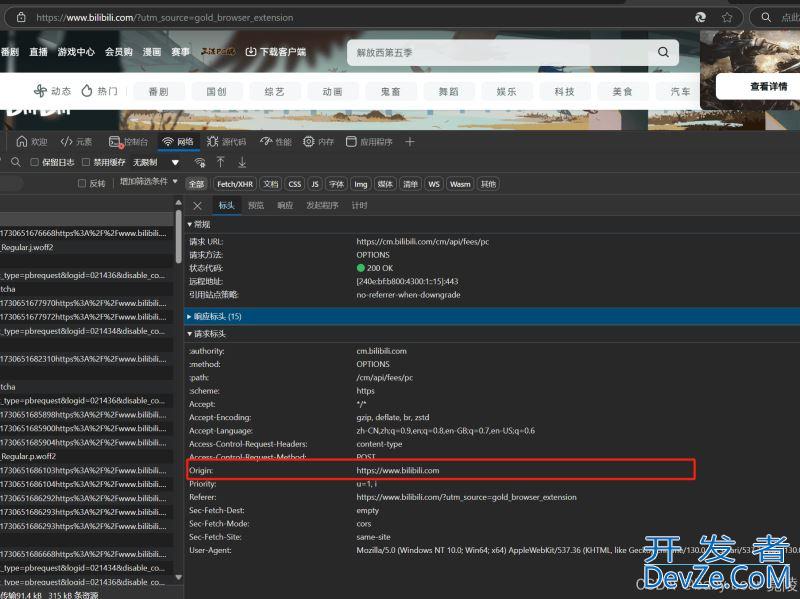Switch to the 源代码 sources tab

tap(227, 142)
